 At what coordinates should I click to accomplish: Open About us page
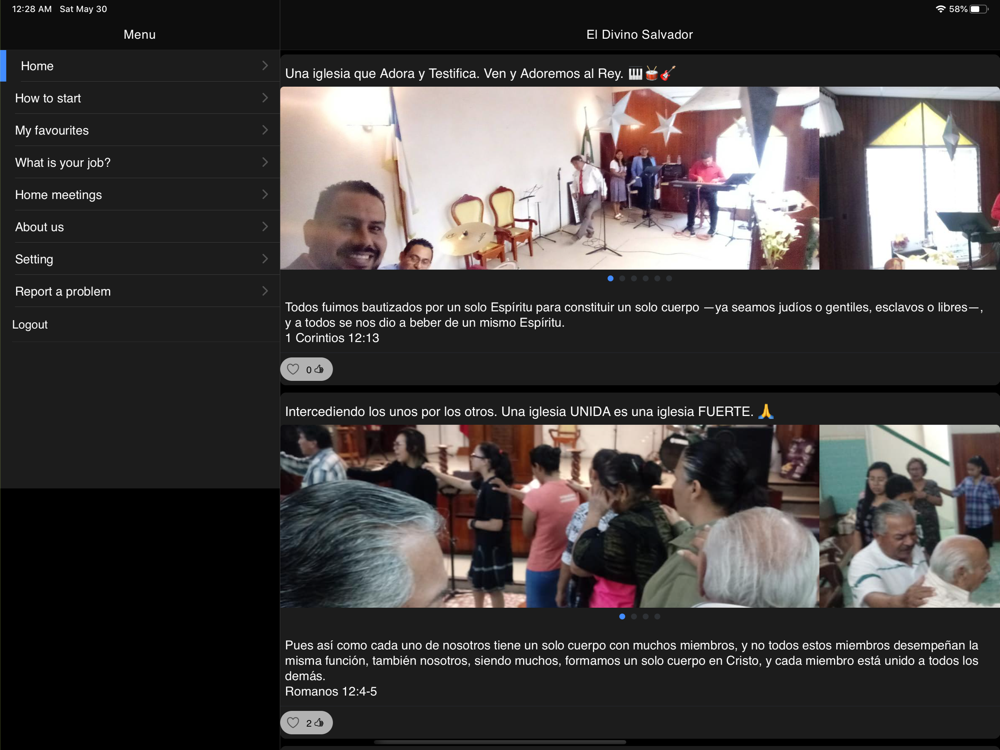coord(140,226)
